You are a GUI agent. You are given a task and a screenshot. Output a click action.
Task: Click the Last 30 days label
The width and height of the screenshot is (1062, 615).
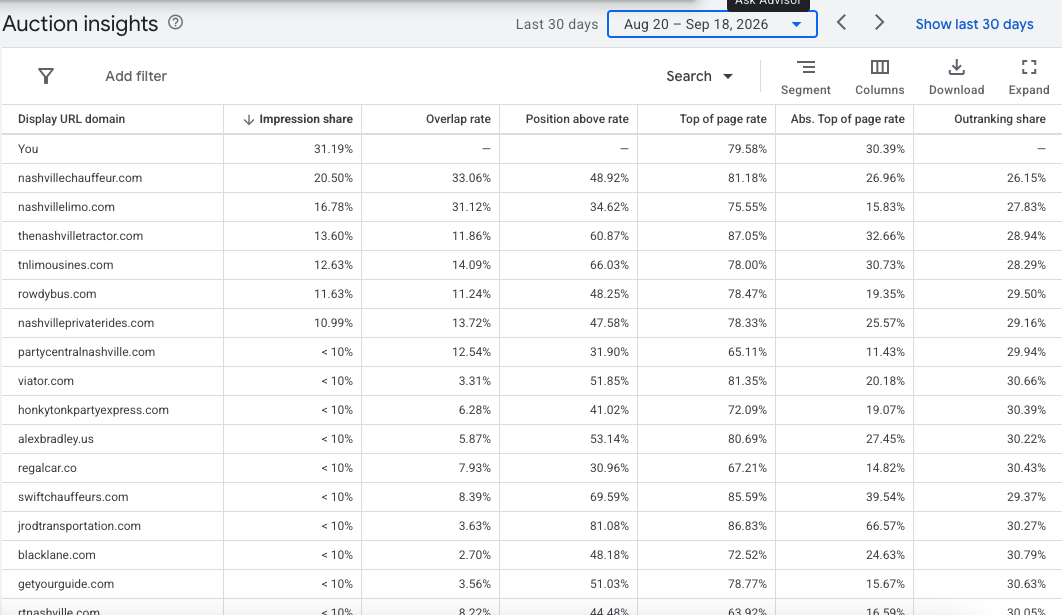click(x=557, y=24)
